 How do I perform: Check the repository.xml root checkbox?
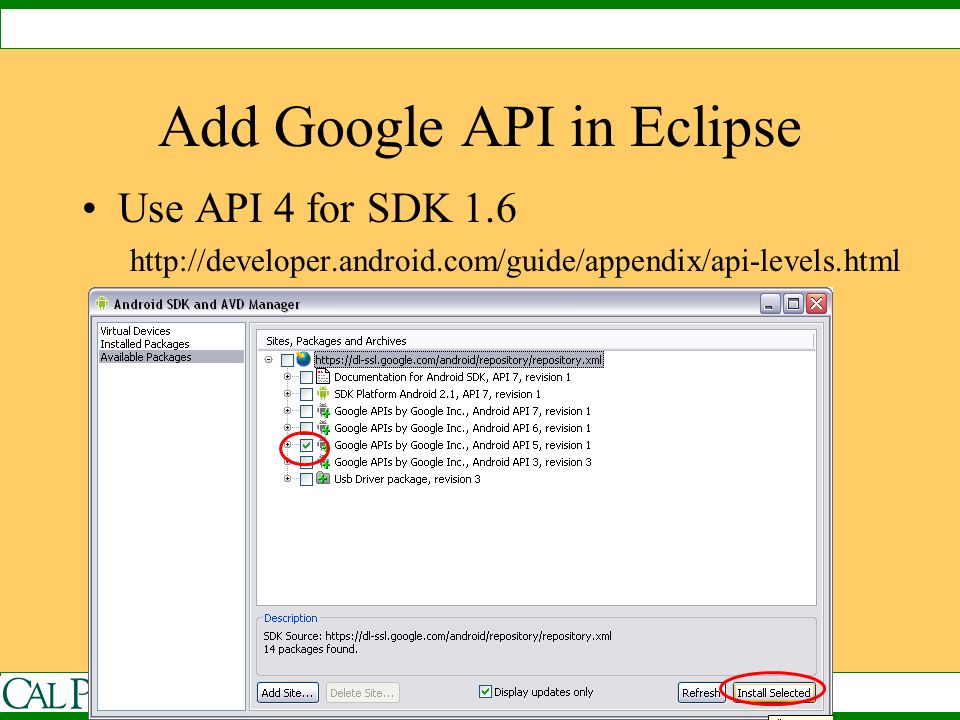point(287,360)
